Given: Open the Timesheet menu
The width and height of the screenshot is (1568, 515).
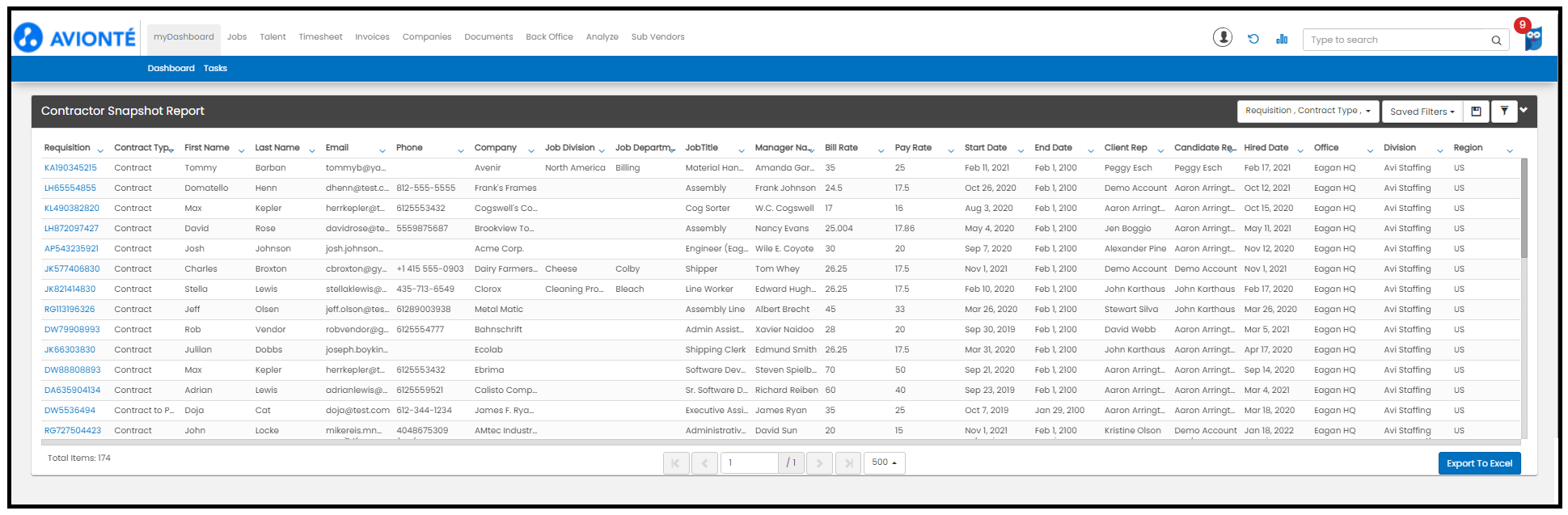Looking at the screenshot, I should click(320, 37).
